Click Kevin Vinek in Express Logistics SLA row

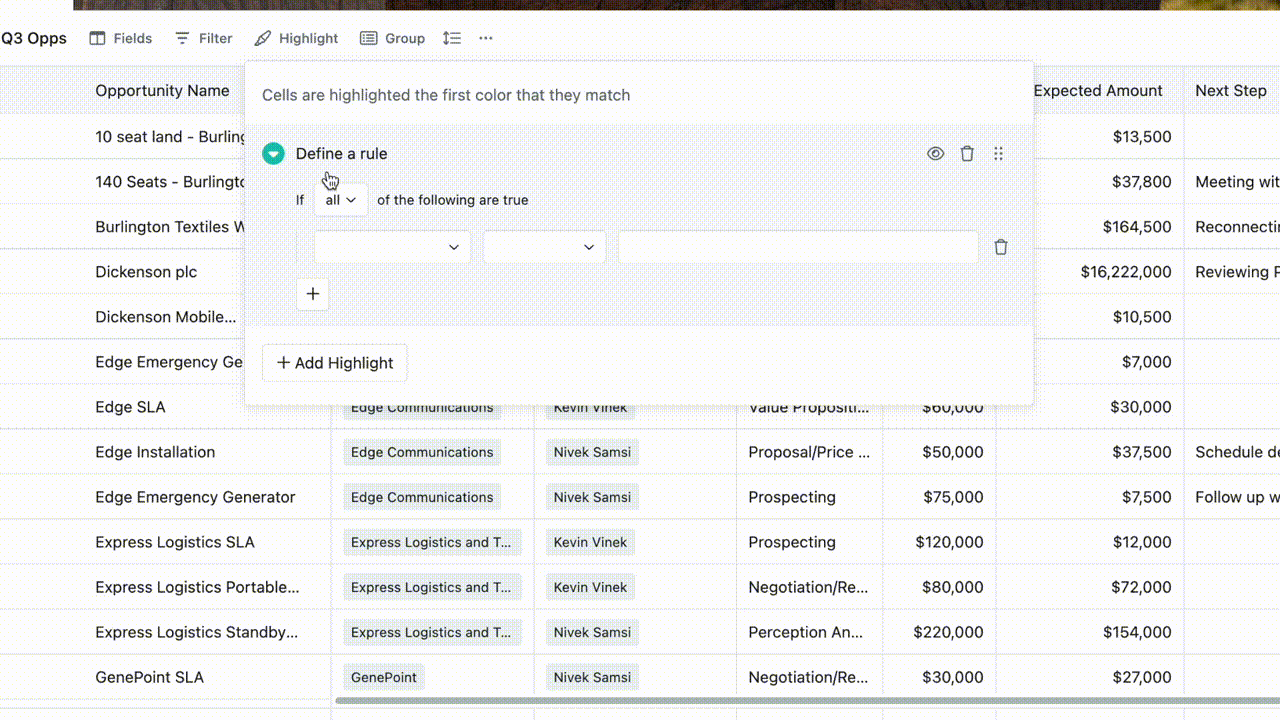click(591, 542)
